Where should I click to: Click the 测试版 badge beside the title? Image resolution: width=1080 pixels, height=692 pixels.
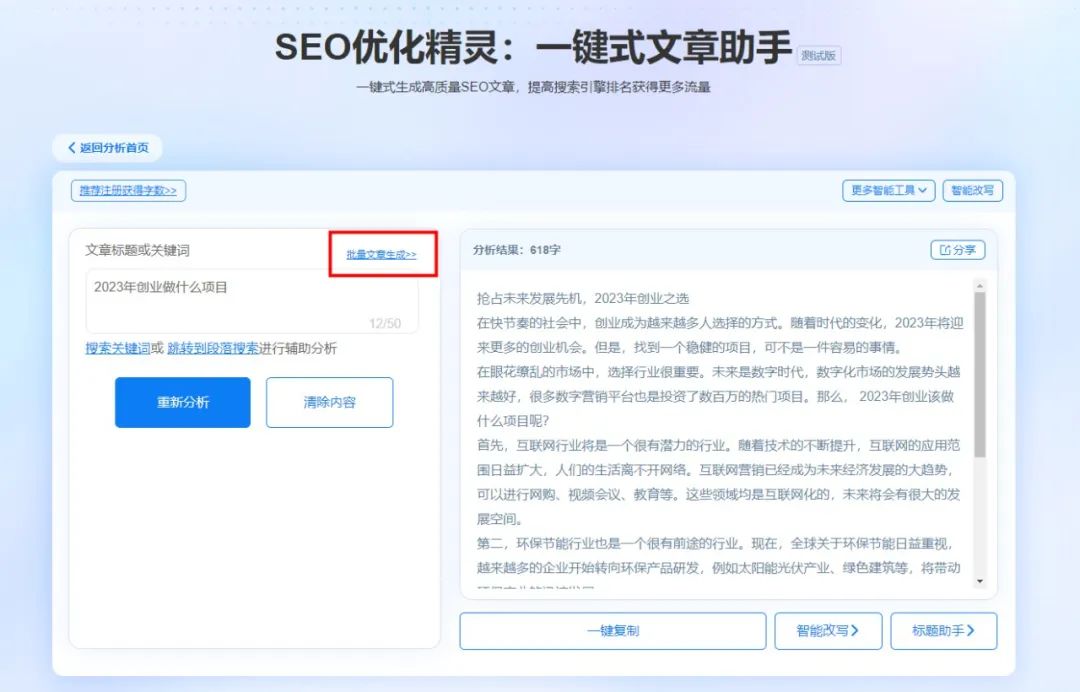coord(817,55)
